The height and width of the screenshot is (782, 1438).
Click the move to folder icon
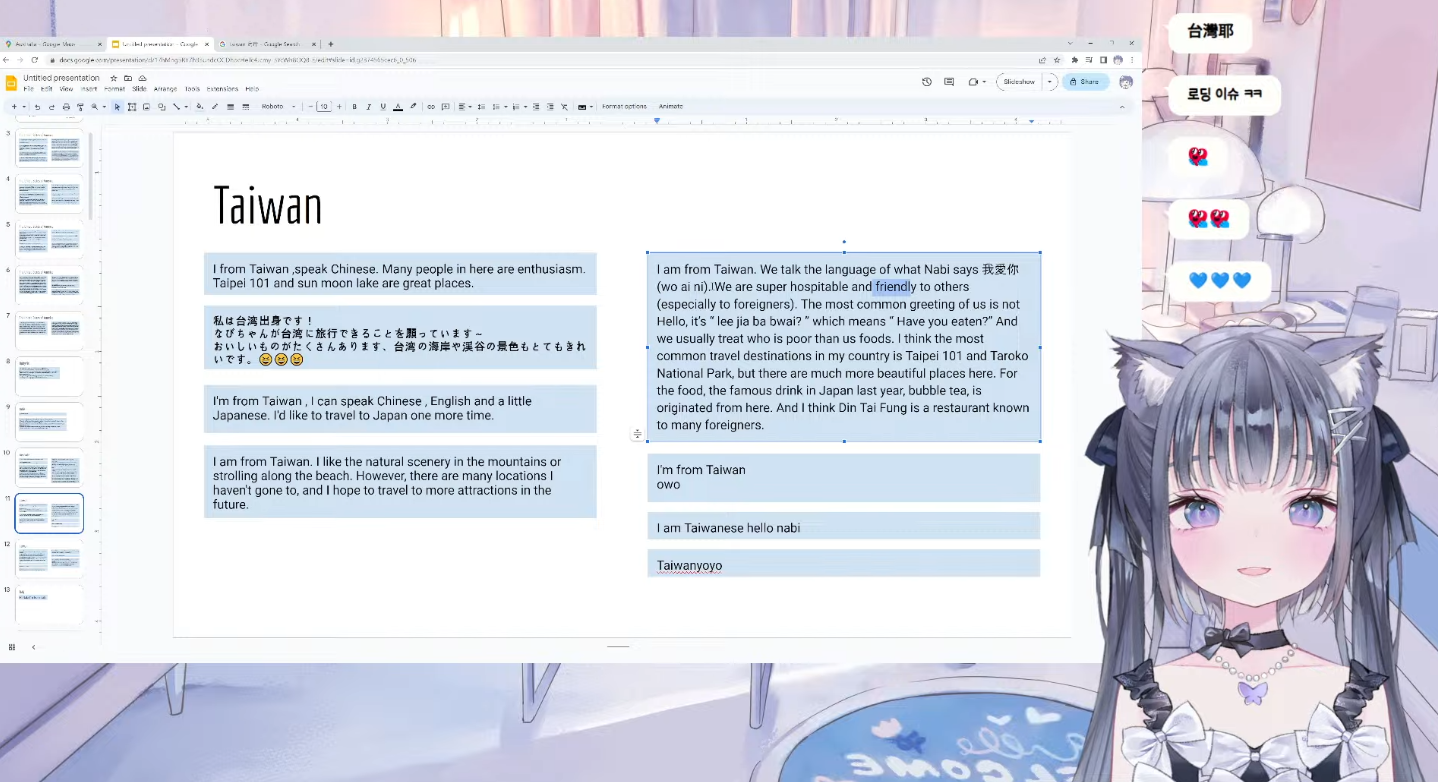click(128, 78)
